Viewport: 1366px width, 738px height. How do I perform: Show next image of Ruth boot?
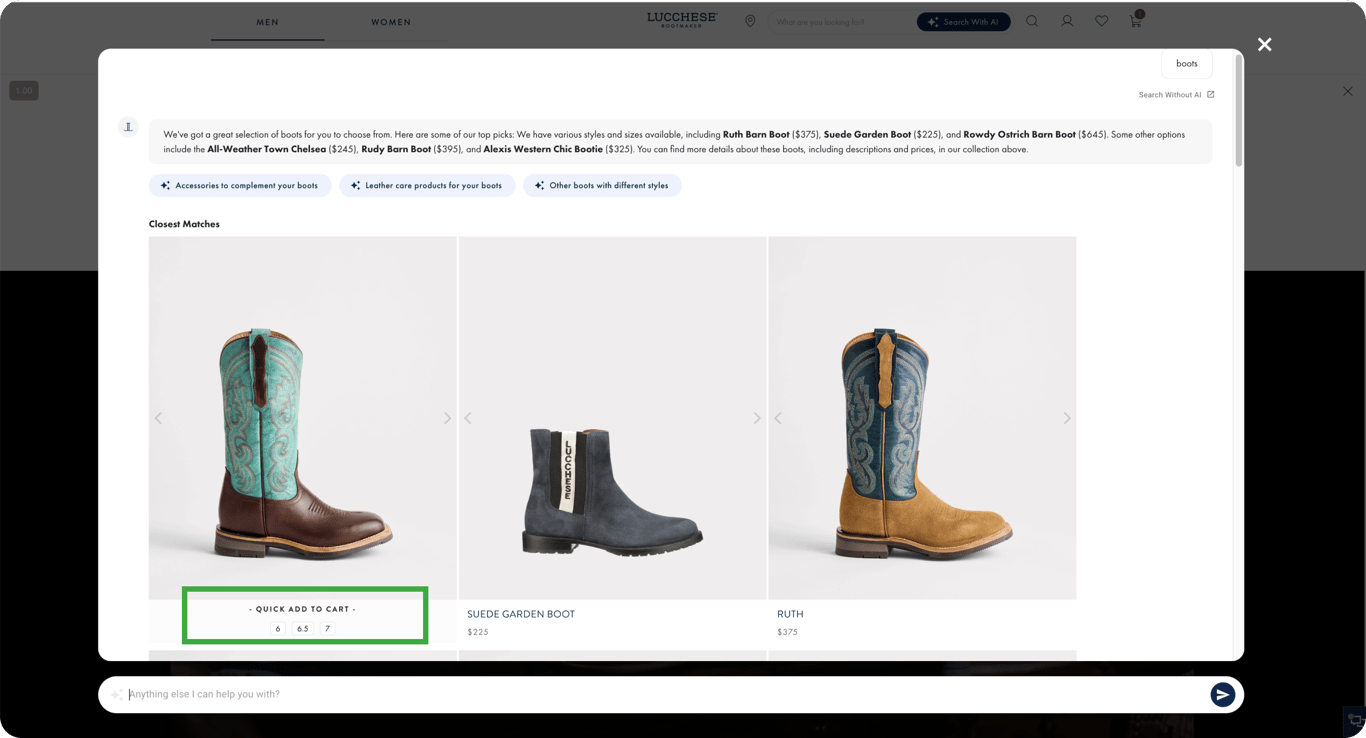1067,418
